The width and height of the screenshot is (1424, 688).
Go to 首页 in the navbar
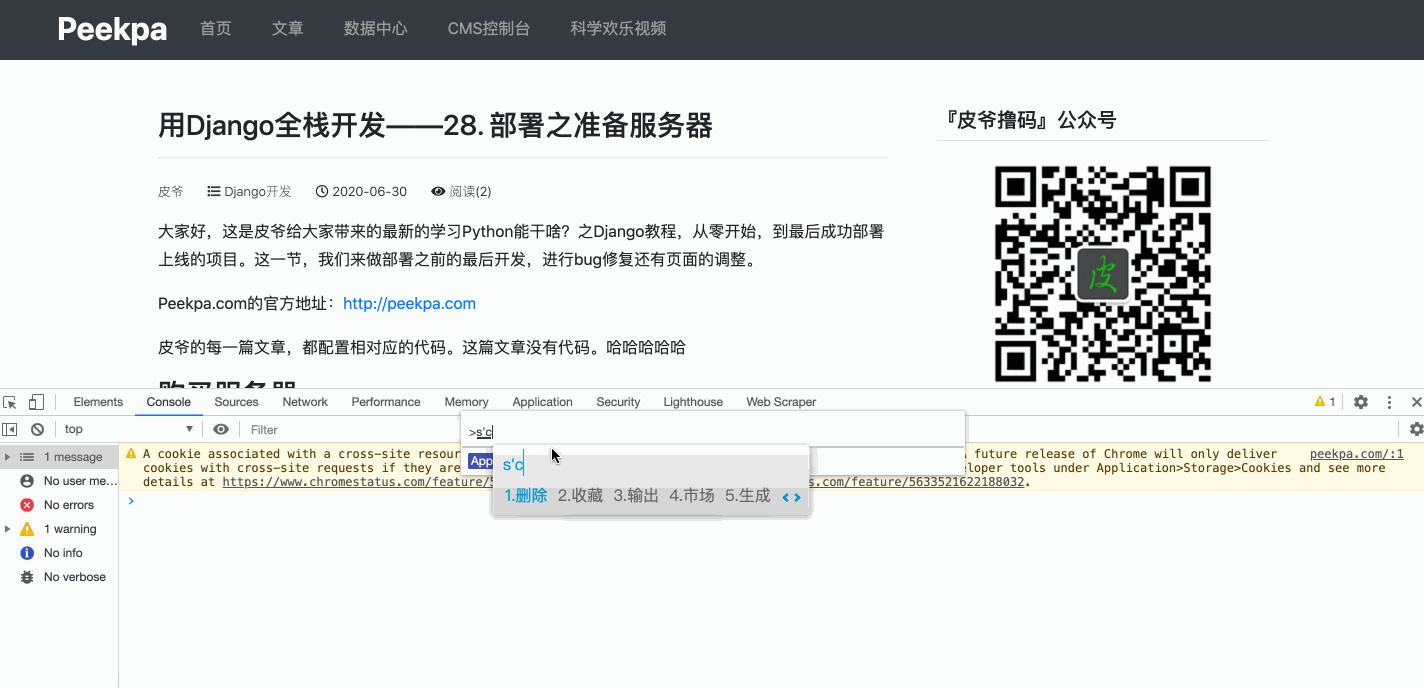click(216, 29)
